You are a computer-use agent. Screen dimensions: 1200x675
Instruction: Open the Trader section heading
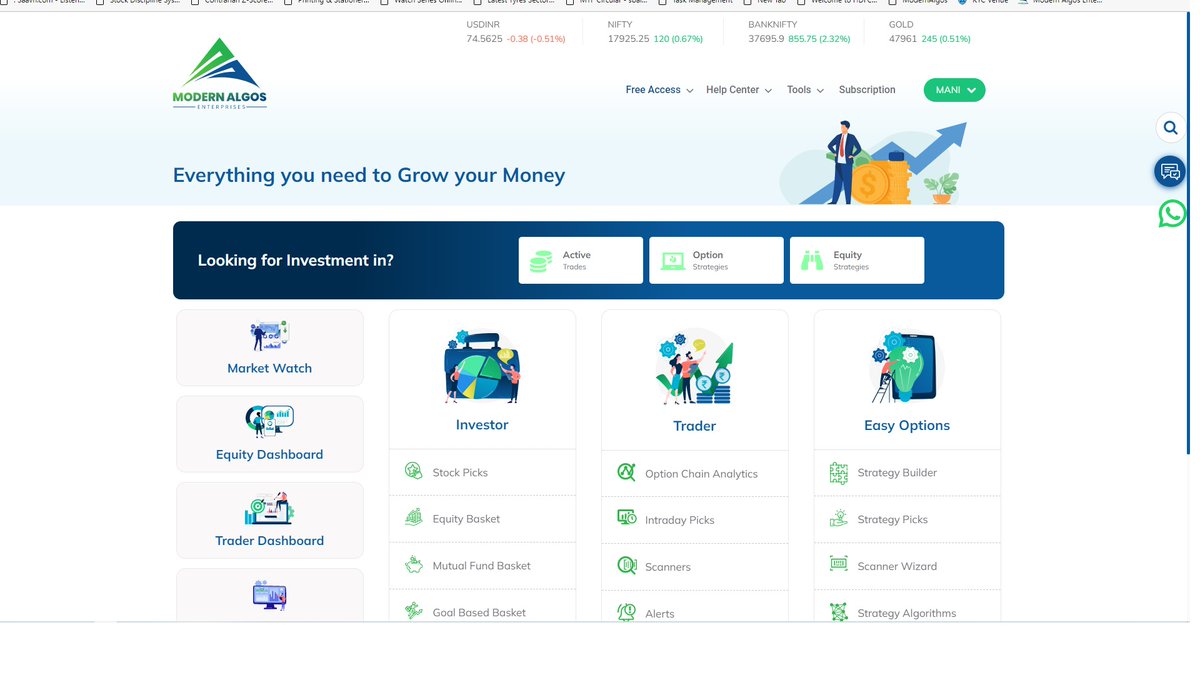[694, 426]
